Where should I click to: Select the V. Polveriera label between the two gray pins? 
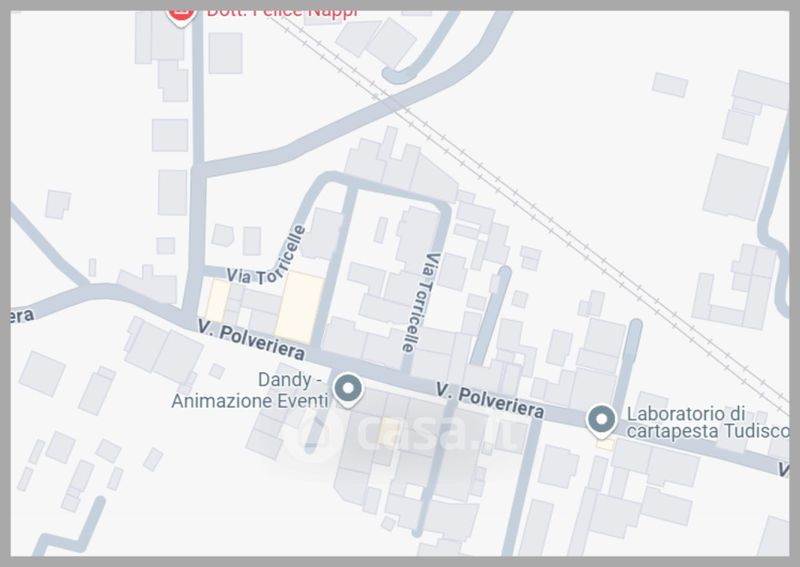coord(490,401)
